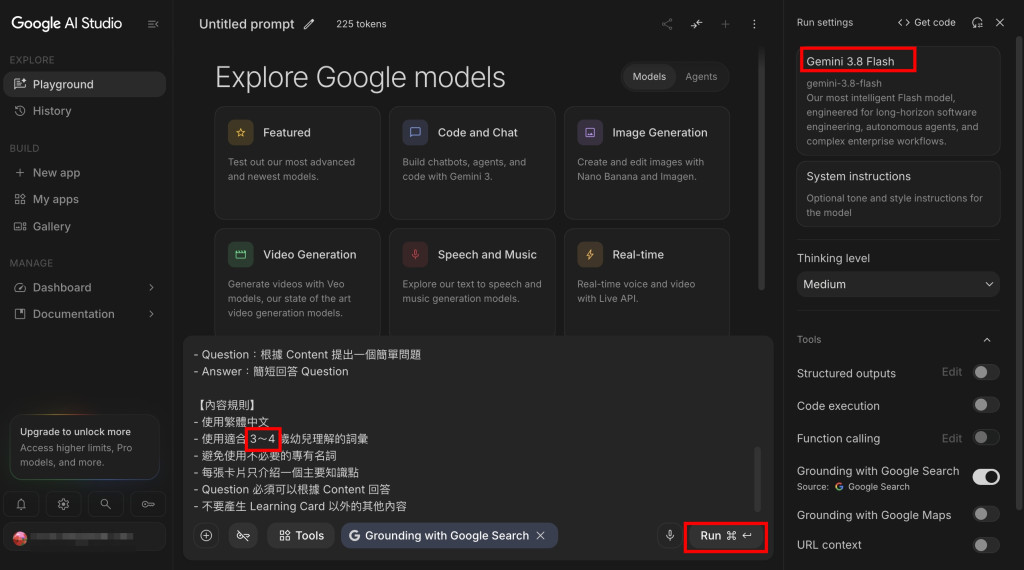Switch to the Agents tab
Screen dimensions: 1024x570
(701, 77)
